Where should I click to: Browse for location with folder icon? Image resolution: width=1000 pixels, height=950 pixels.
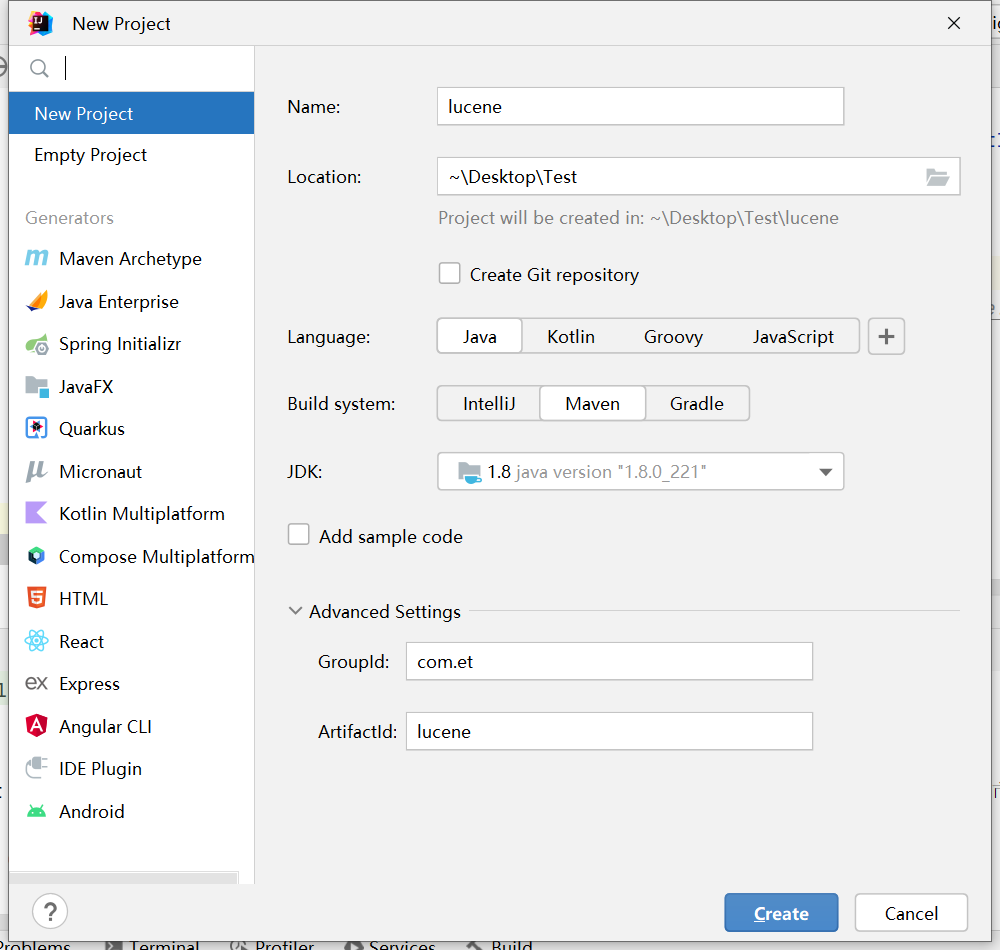point(937,177)
